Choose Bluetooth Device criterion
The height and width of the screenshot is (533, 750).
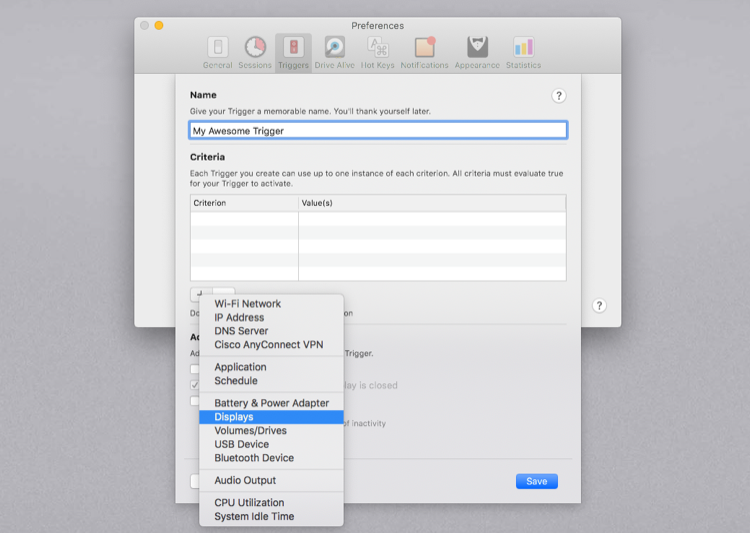tap(271, 458)
